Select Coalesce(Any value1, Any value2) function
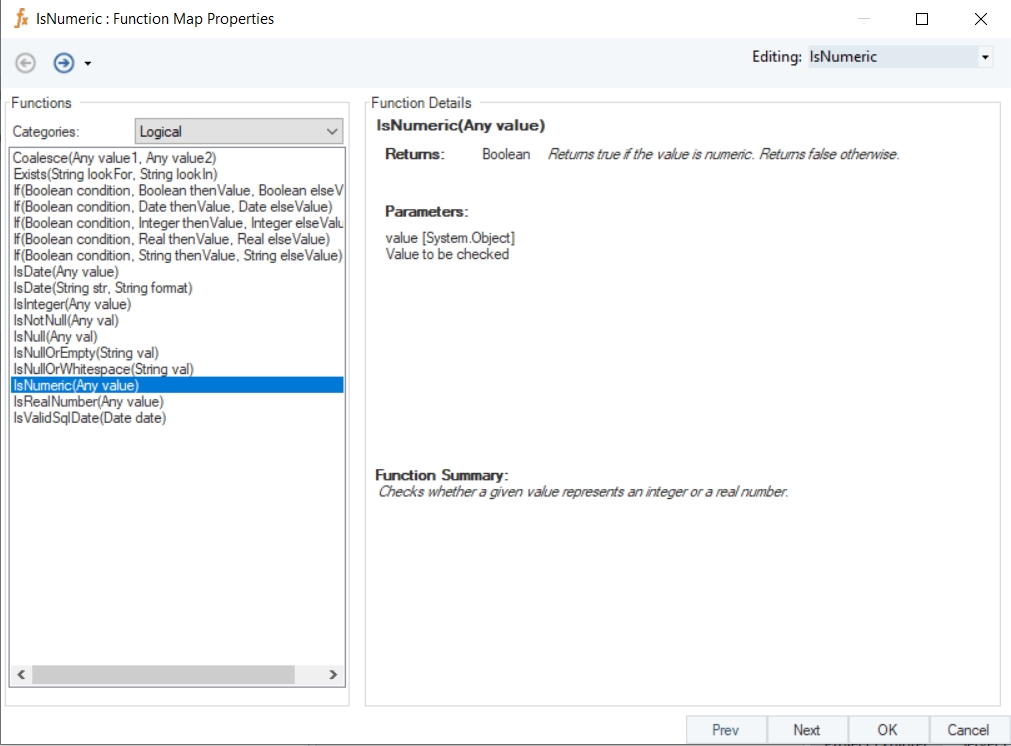Image resolution: width=1011 pixels, height=746 pixels. coord(114,158)
